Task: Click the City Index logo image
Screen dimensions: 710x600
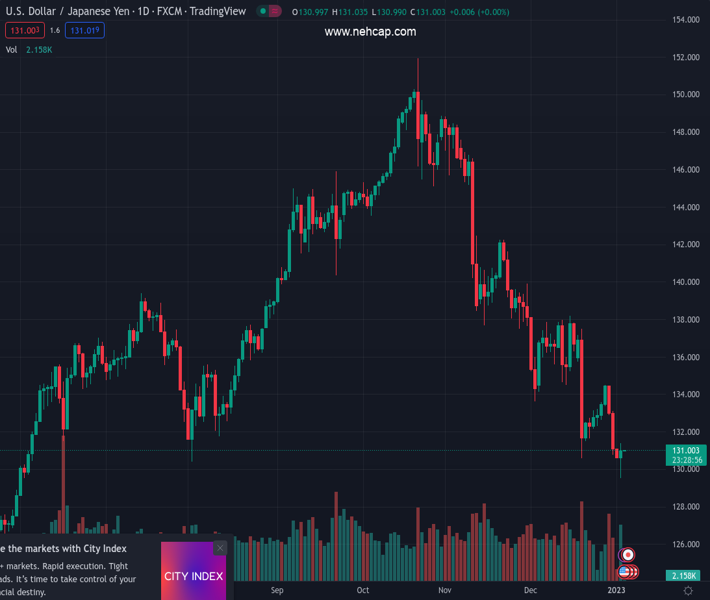Action: click(x=193, y=576)
